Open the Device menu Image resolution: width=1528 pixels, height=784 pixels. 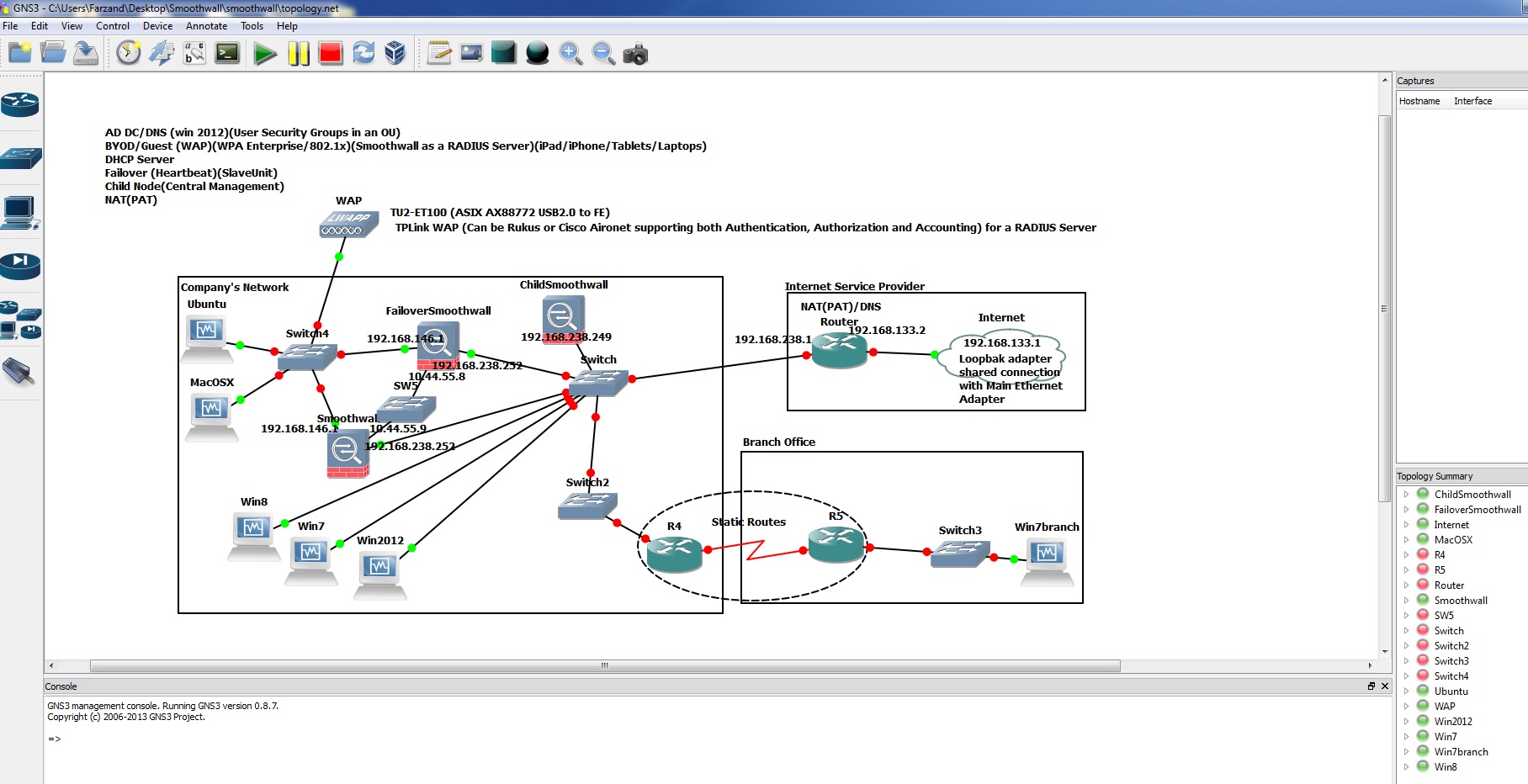click(157, 26)
